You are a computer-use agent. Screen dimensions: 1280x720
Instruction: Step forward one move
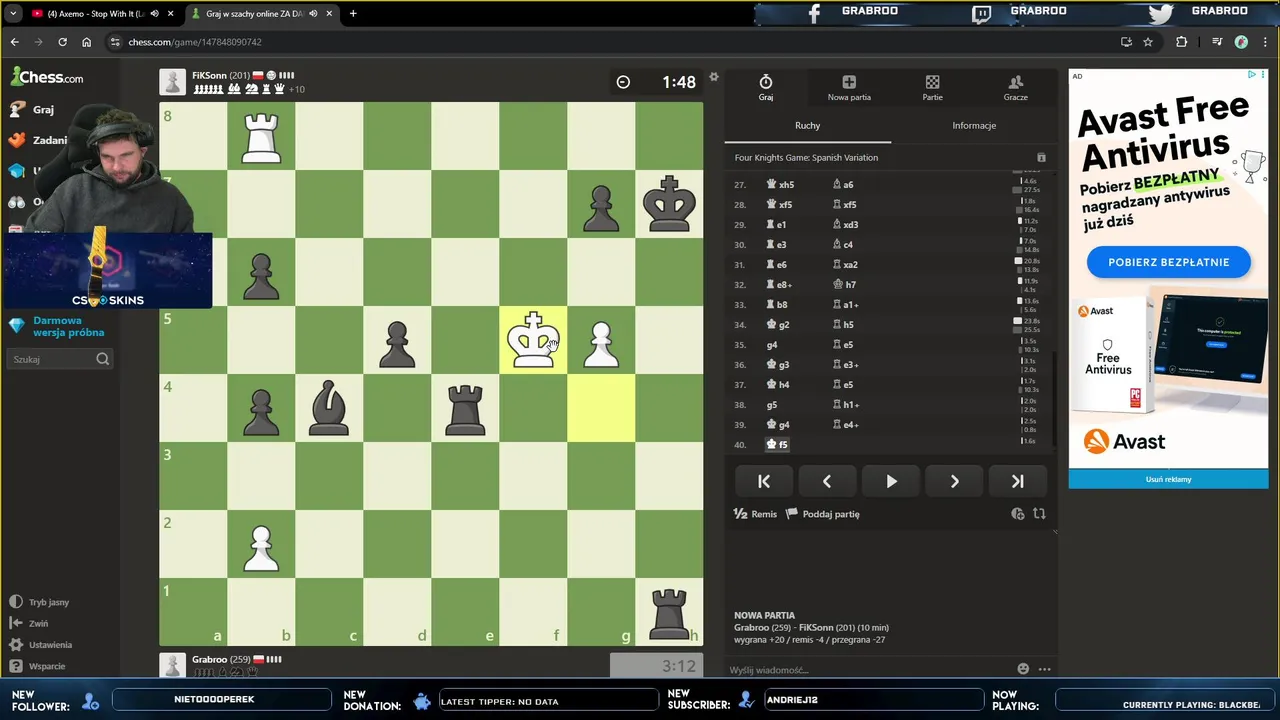click(954, 481)
